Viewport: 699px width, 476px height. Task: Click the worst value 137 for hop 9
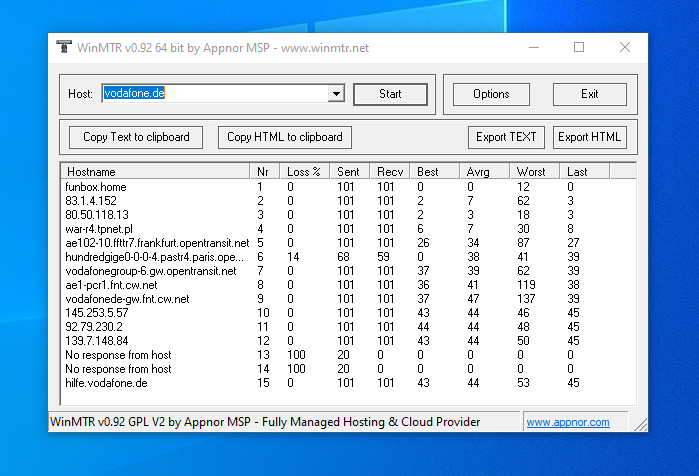point(526,299)
